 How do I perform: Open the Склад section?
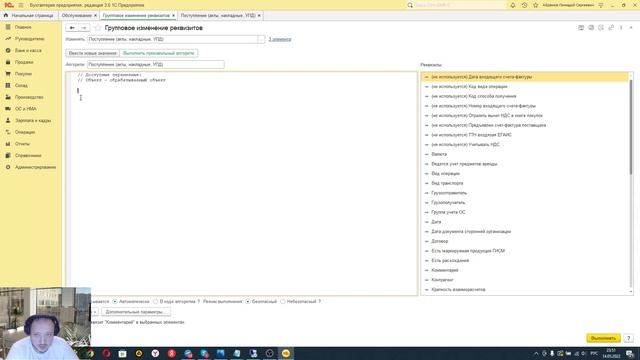(x=21, y=85)
